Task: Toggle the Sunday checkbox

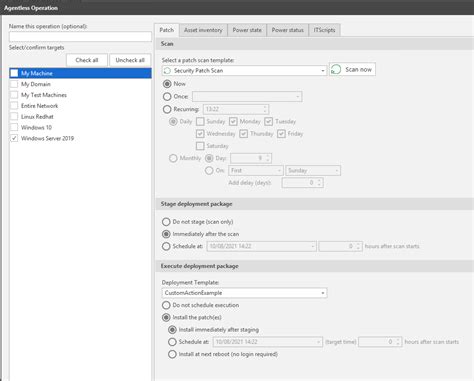Action: [x=200, y=121]
